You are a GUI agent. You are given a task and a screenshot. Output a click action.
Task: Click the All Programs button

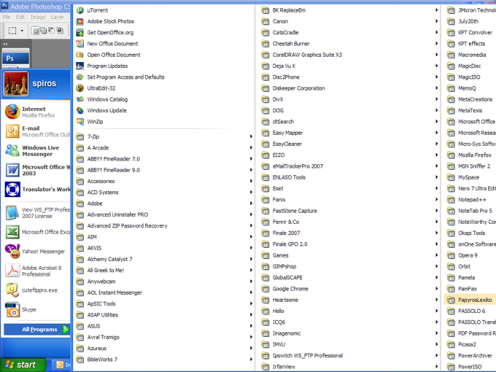[37, 329]
